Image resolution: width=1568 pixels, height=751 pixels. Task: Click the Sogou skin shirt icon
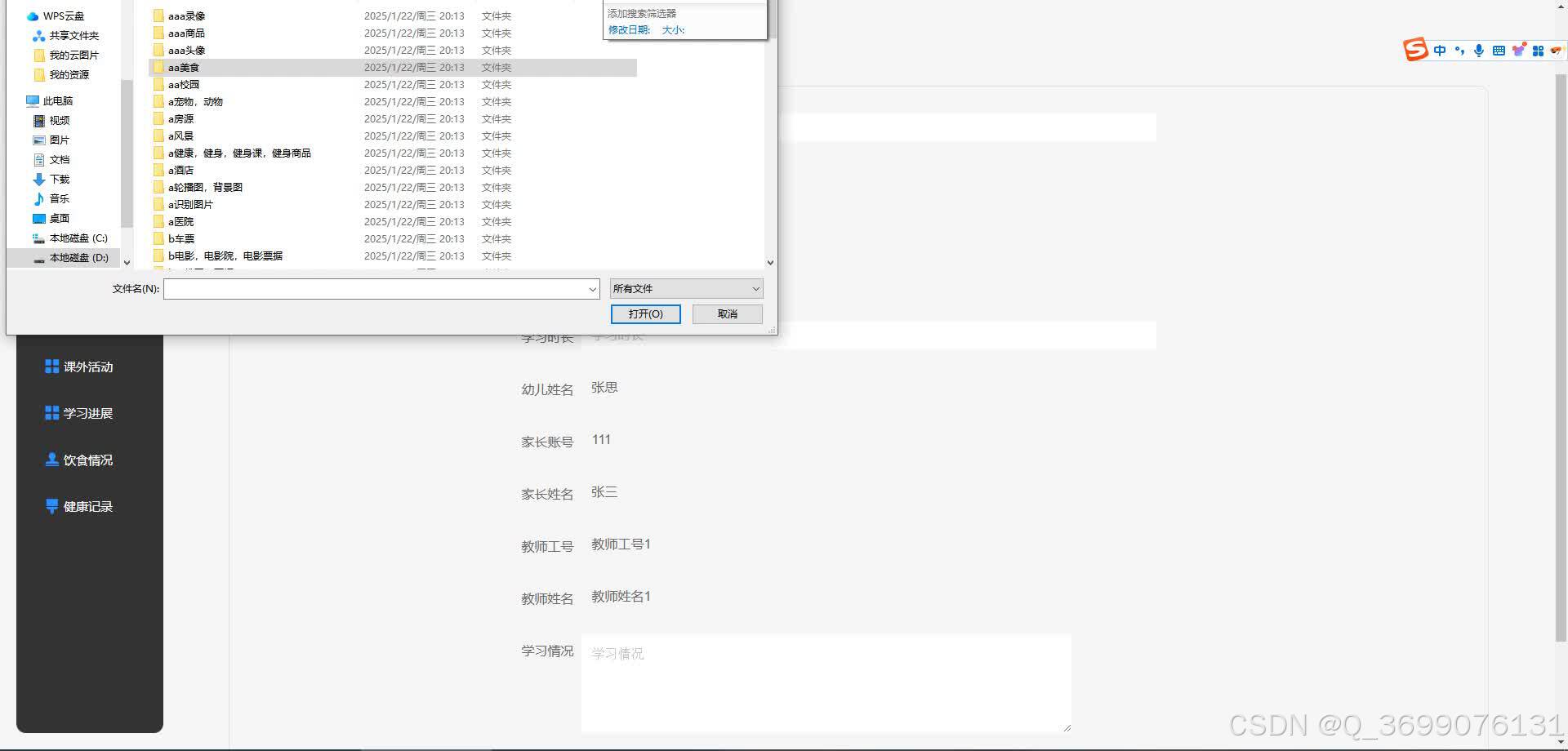tap(1518, 50)
